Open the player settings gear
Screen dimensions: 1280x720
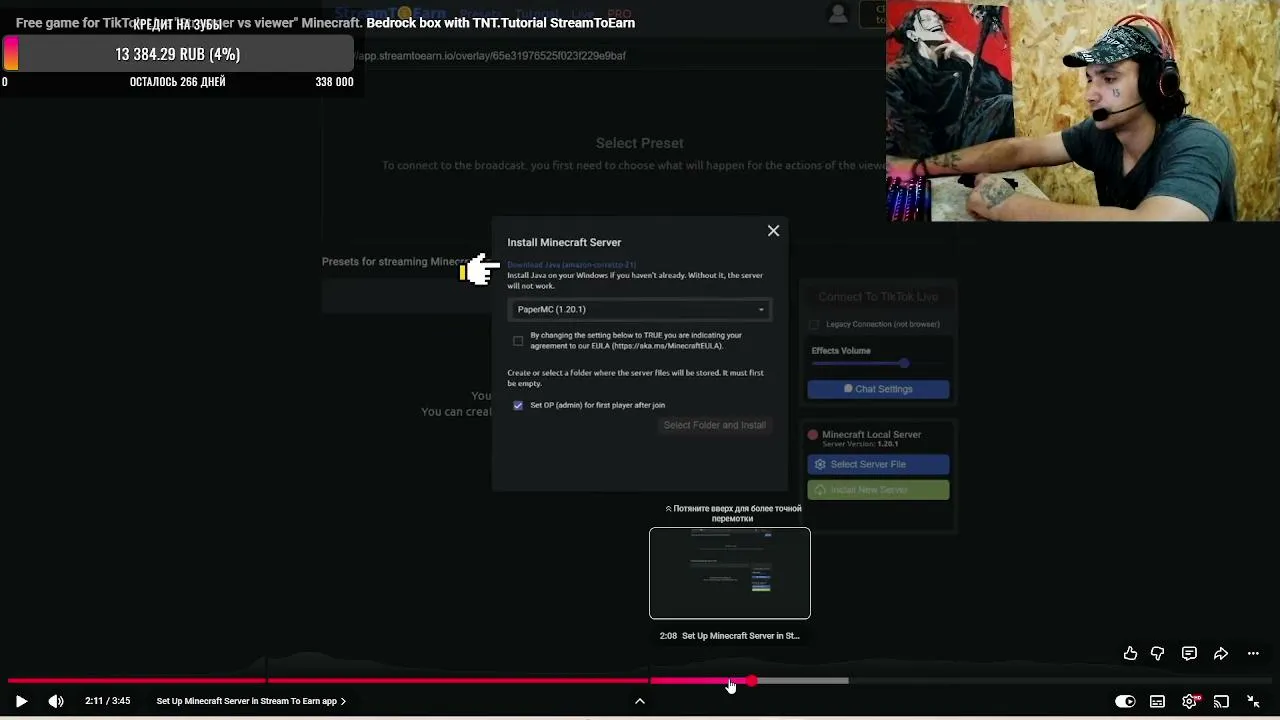[x=1189, y=701]
